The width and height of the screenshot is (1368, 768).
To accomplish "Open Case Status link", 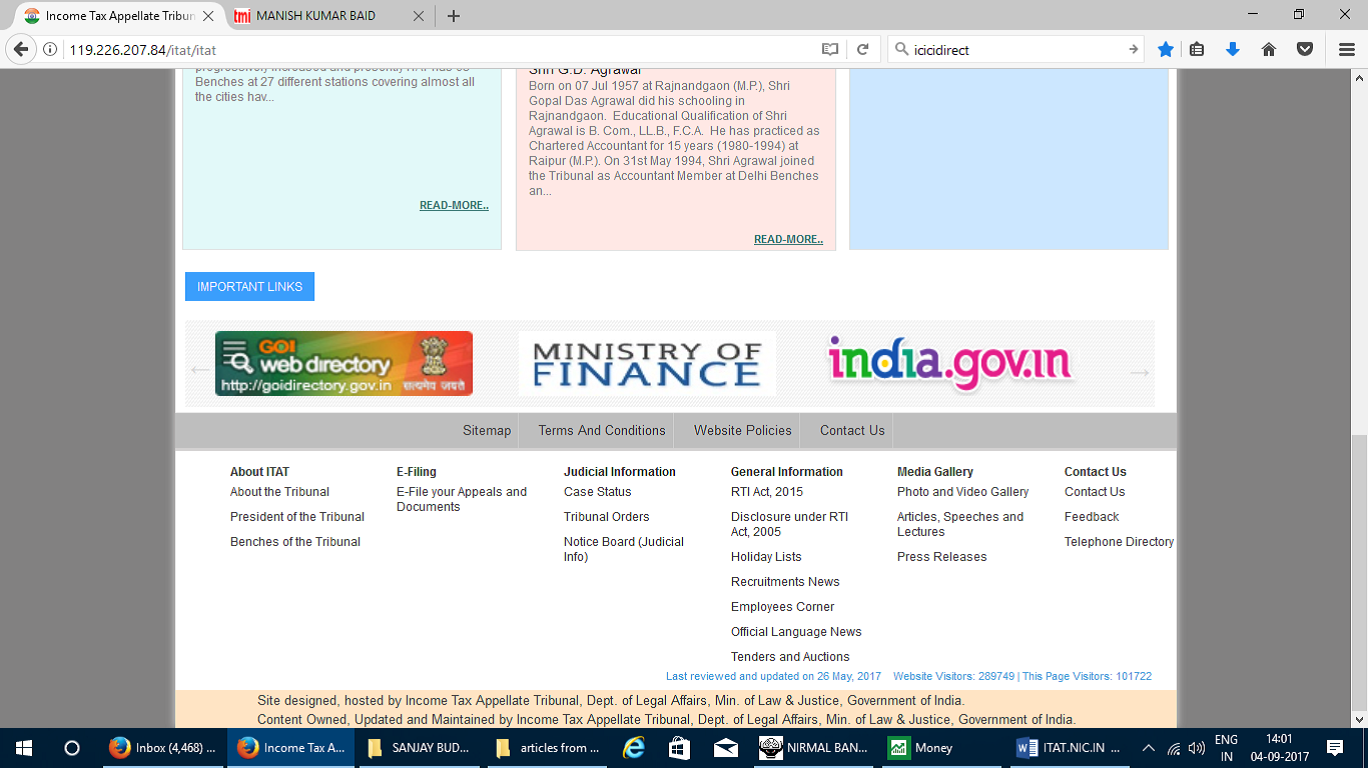I will click(597, 492).
